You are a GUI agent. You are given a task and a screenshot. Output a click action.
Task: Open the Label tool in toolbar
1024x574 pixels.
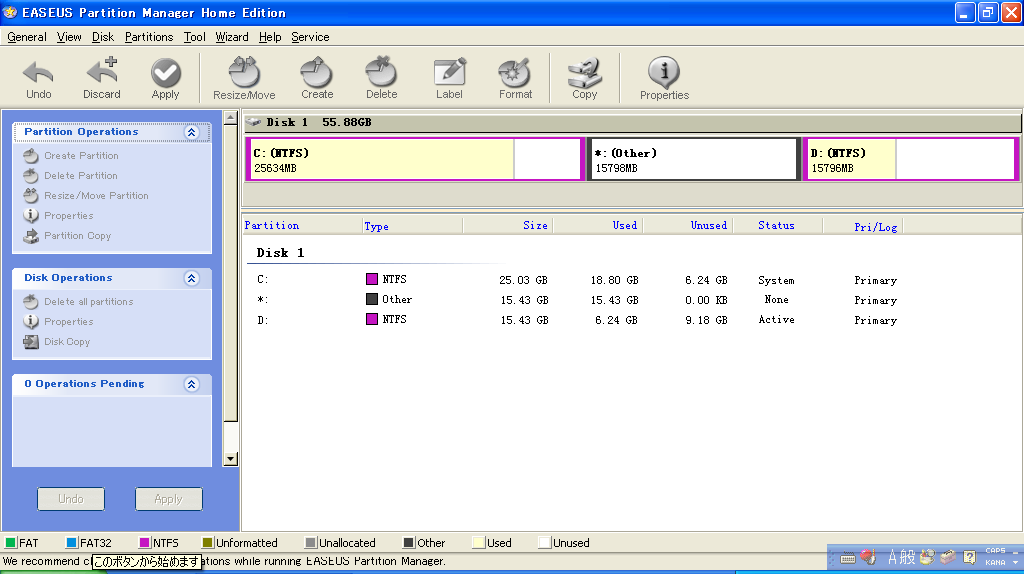(x=449, y=78)
